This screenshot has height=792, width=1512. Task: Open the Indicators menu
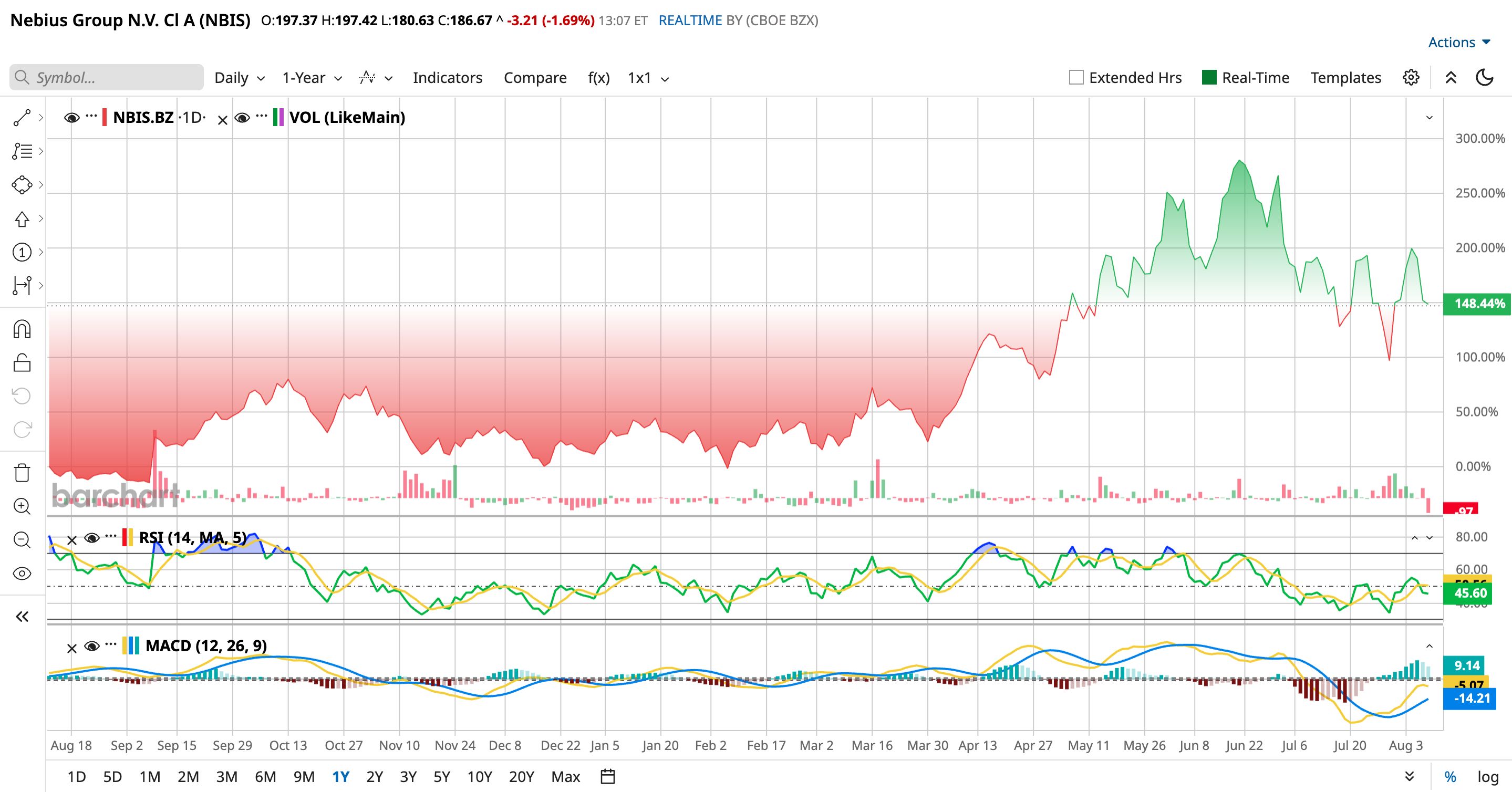point(447,78)
